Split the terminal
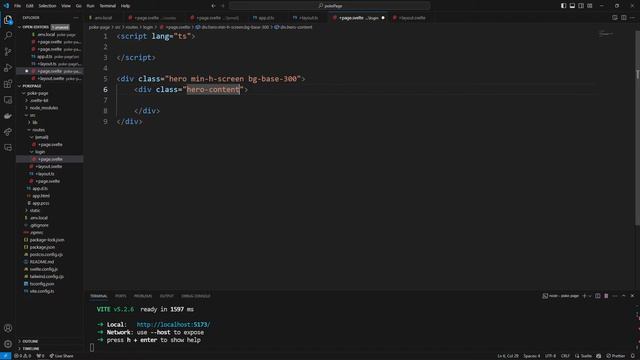The image size is (640, 360). 598,296
